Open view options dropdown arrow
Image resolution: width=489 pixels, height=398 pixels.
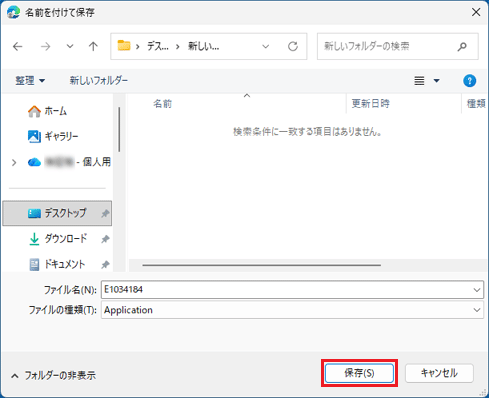tap(436, 81)
